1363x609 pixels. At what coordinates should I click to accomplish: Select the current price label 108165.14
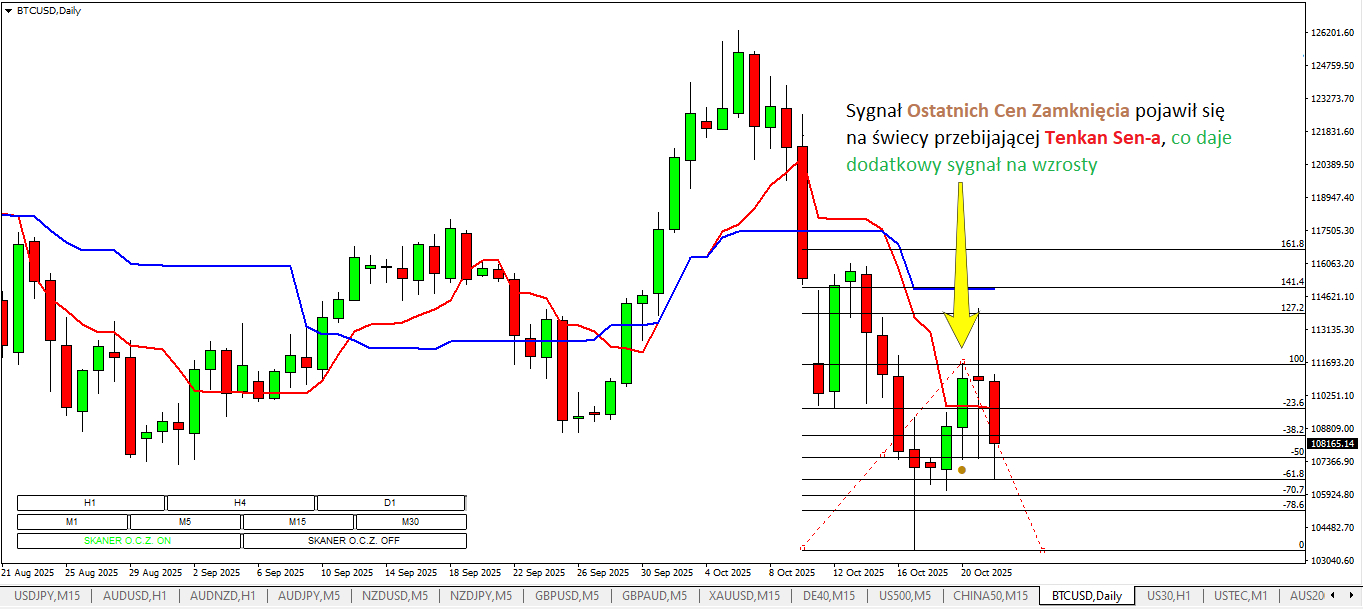1331,443
